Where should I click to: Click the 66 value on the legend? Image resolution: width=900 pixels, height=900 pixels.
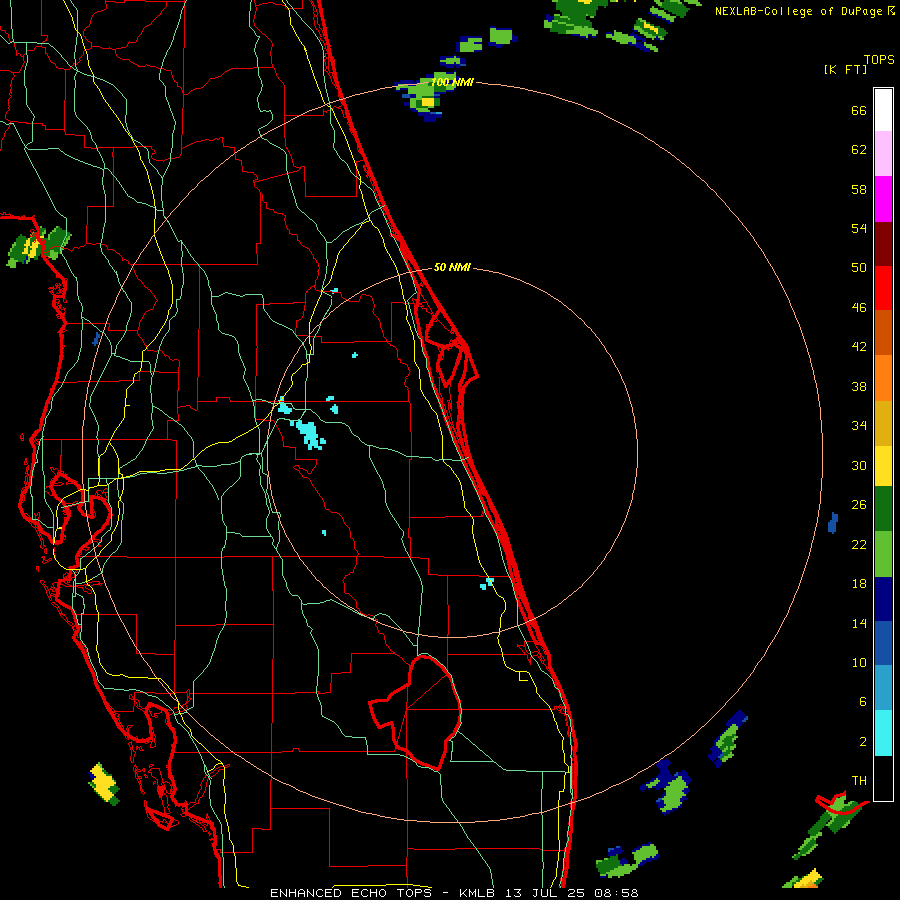859,110
